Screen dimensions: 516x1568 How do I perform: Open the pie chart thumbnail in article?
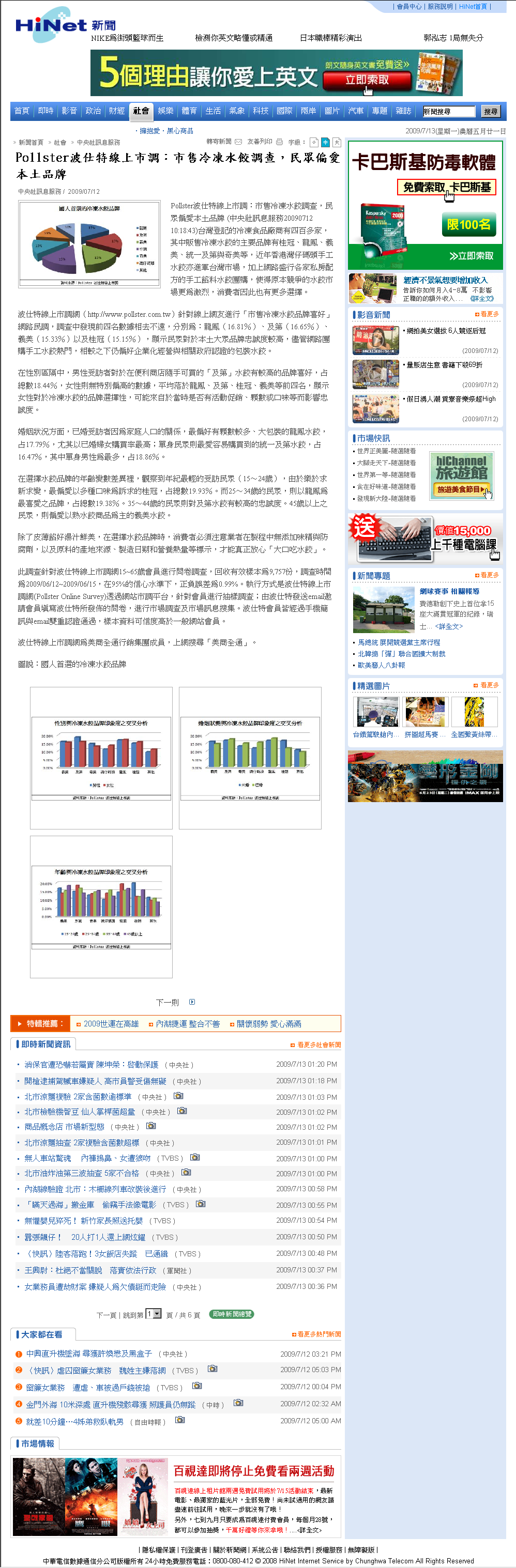tap(89, 243)
